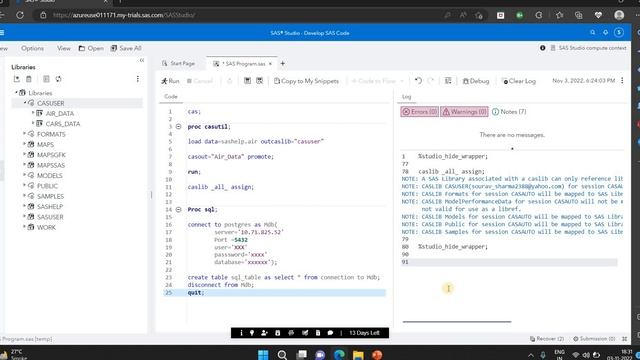
Task: Click the table properties icon in the Libraries toolbar
Action: pyautogui.click(x=46, y=79)
